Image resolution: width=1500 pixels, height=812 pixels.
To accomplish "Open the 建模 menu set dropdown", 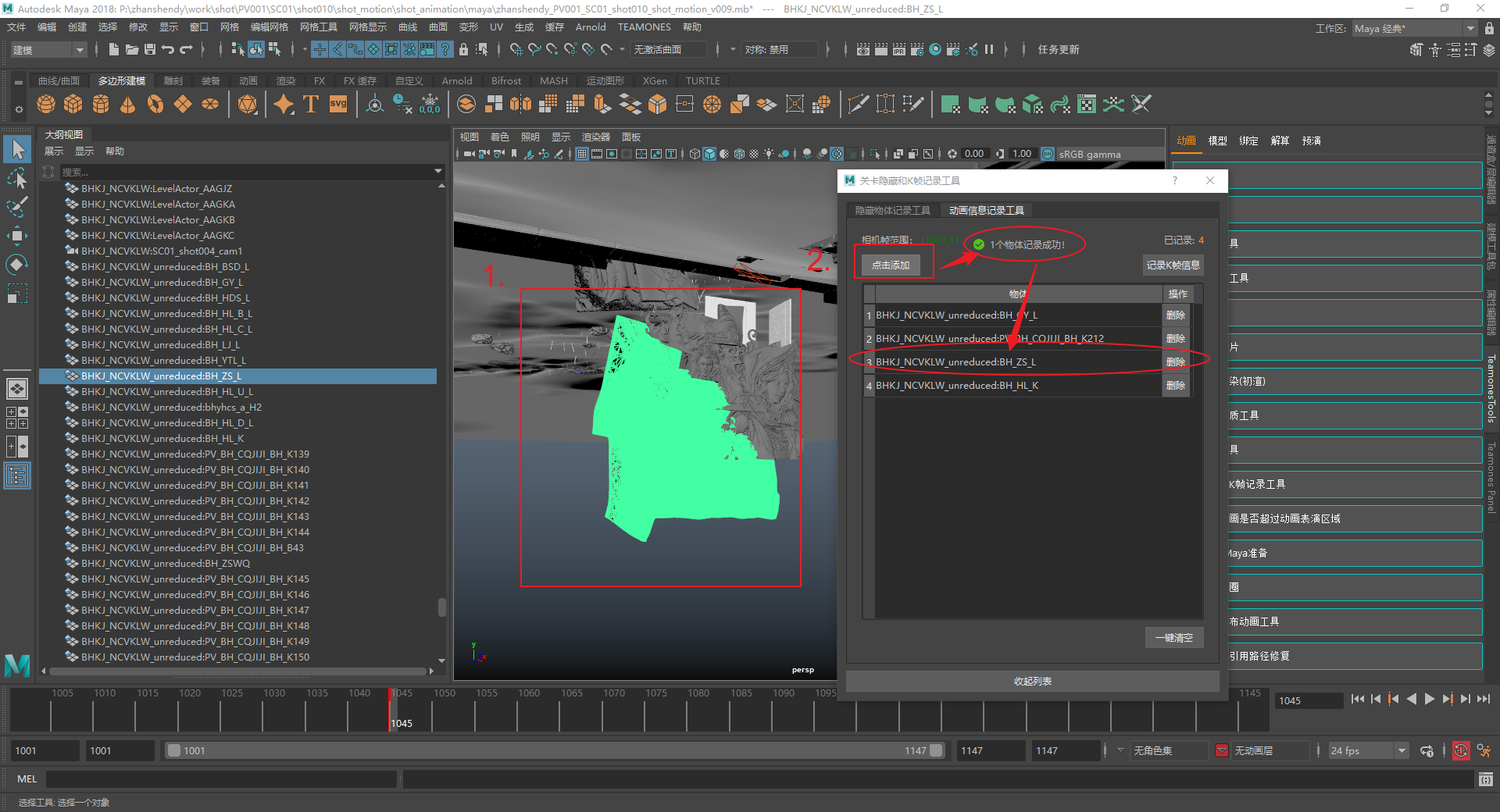I will (x=48, y=50).
